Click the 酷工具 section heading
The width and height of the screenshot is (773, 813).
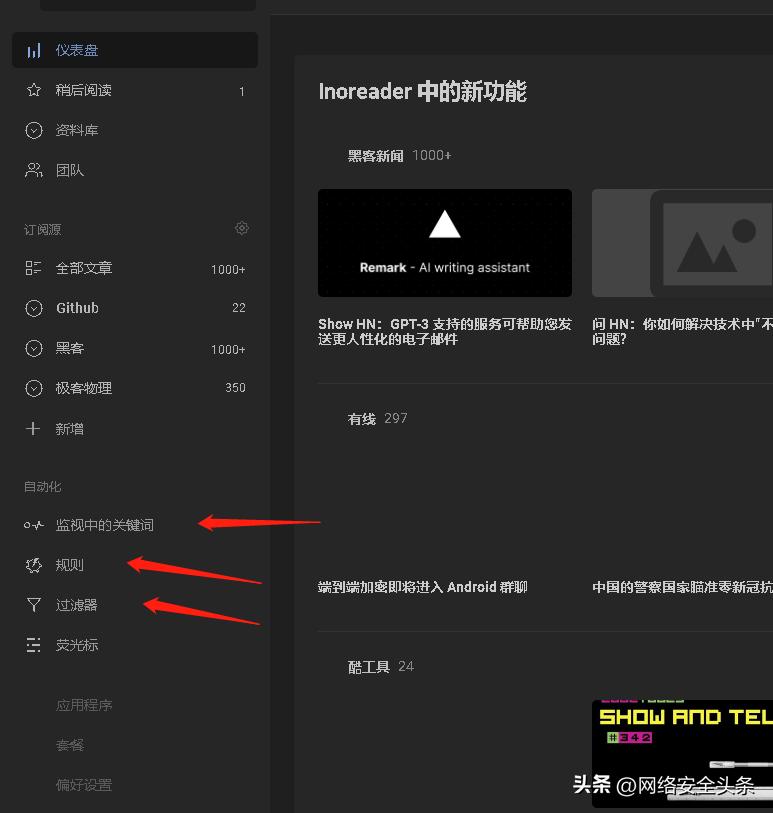pos(369,667)
